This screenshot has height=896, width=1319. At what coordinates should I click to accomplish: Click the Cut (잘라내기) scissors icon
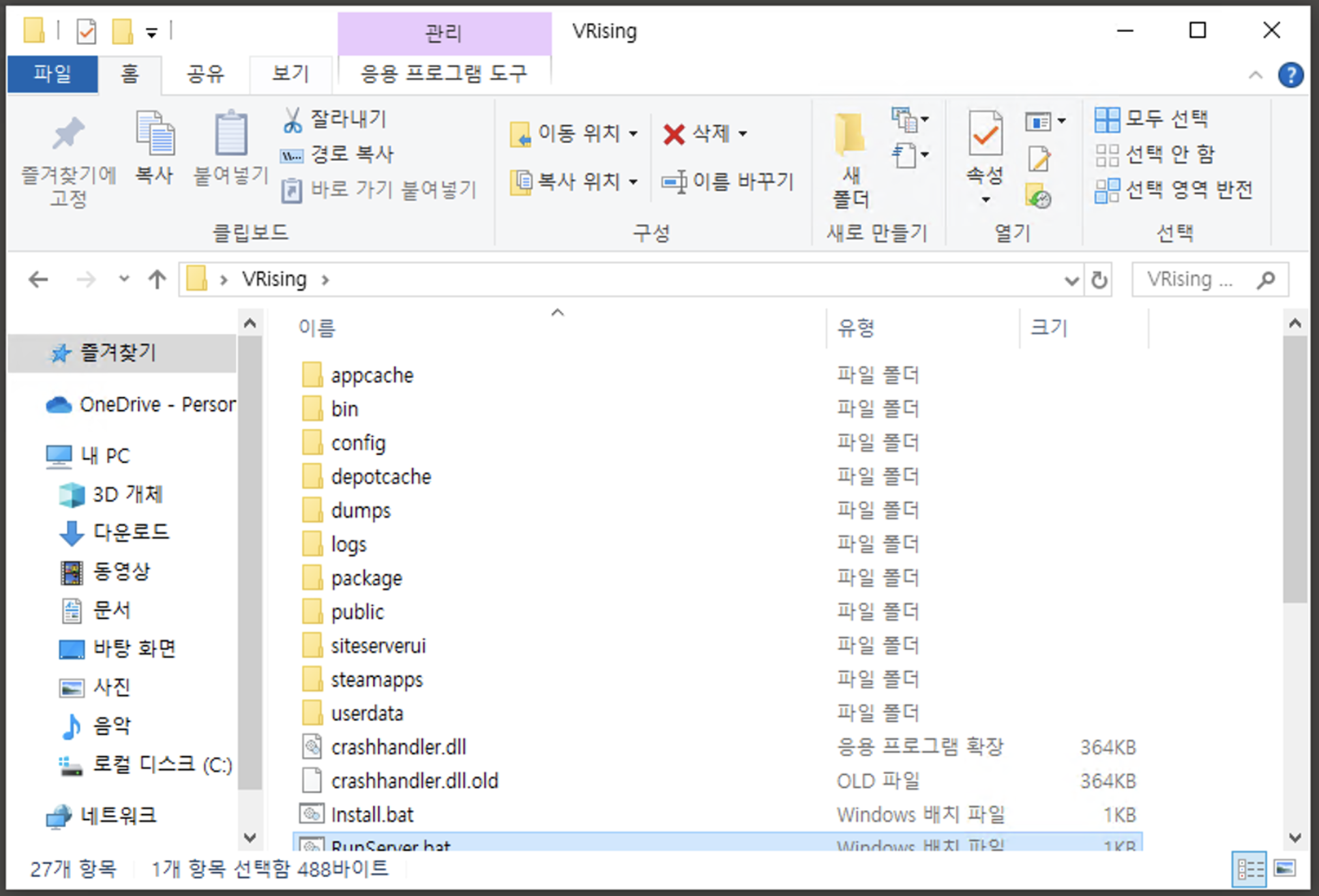coord(293,120)
